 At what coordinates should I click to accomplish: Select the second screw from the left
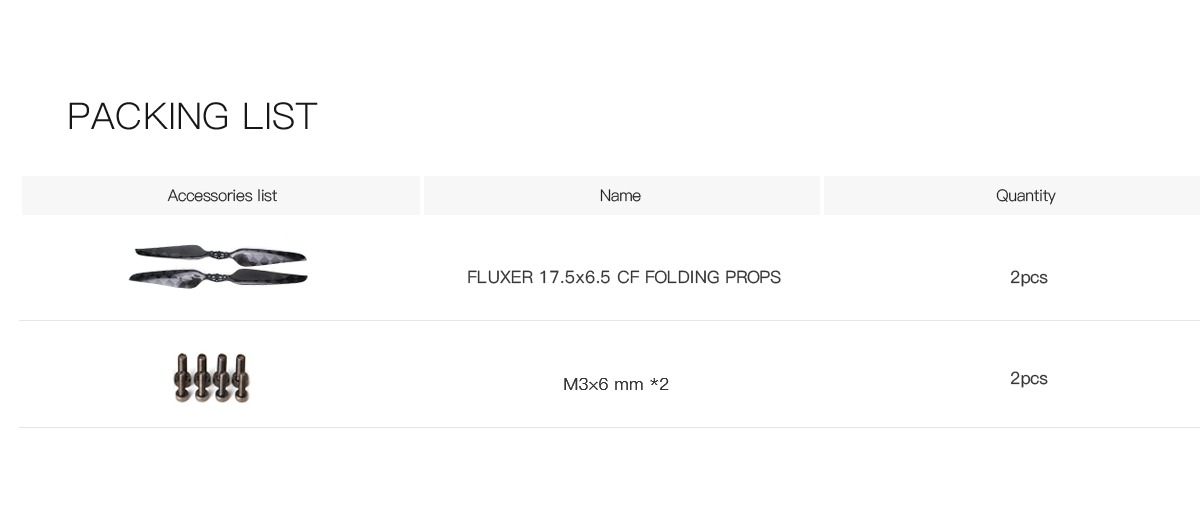coord(201,377)
